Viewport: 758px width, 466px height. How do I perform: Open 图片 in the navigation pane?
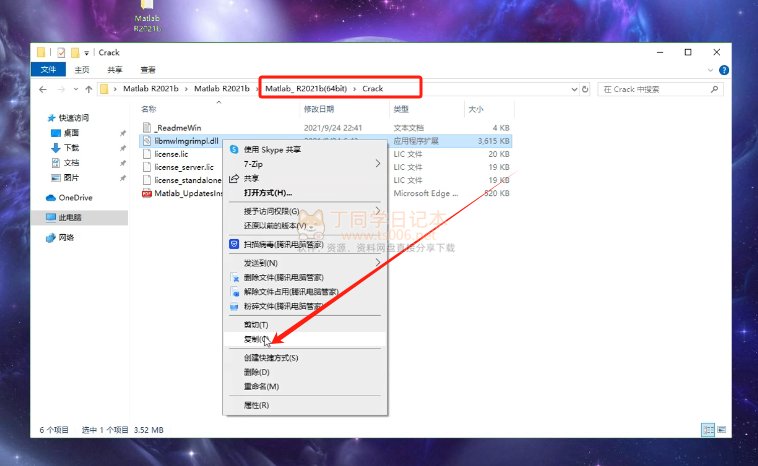point(65,178)
